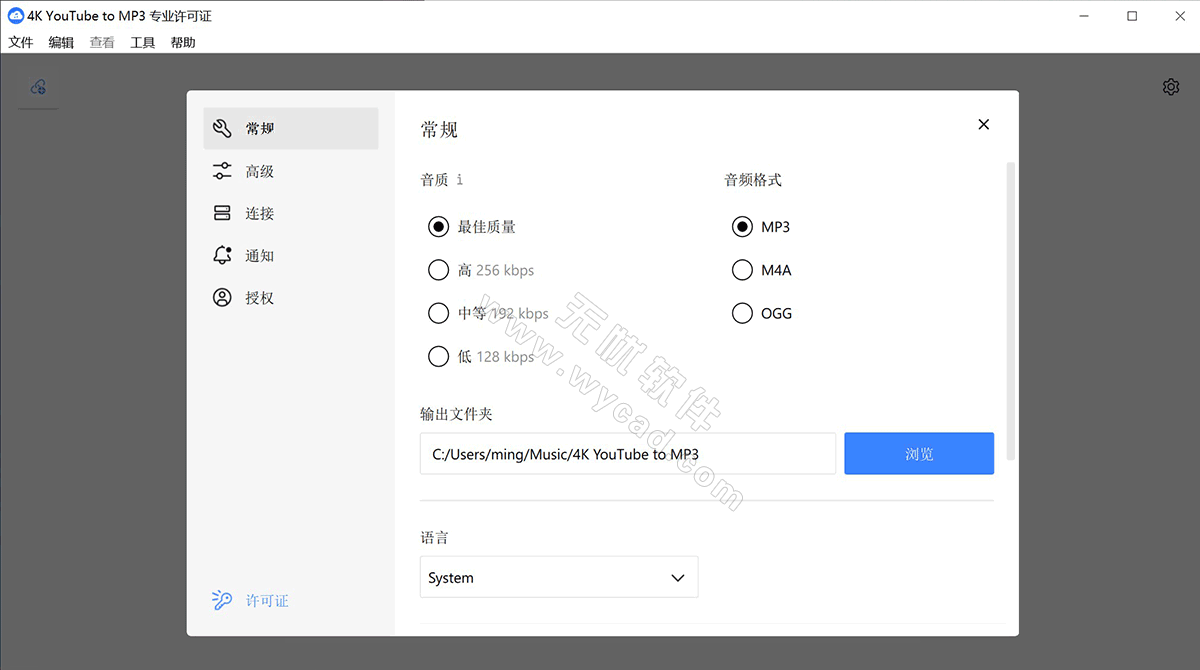This screenshot has width=1200, height=670.
Task: Click the server icon next to 连接
Action: (x=222, y=212)
